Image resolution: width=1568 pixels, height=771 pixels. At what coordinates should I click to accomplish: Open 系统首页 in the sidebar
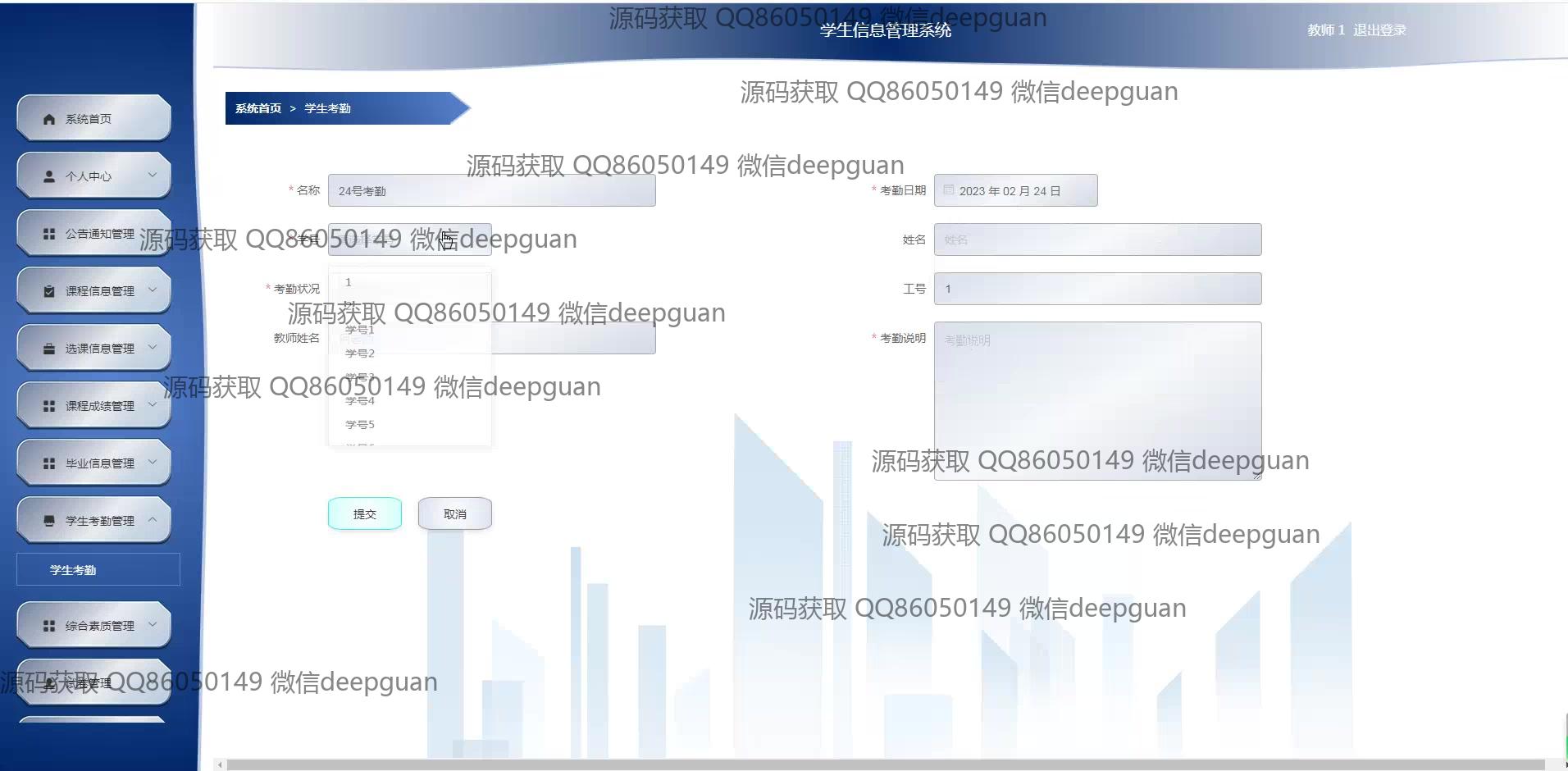93,118
